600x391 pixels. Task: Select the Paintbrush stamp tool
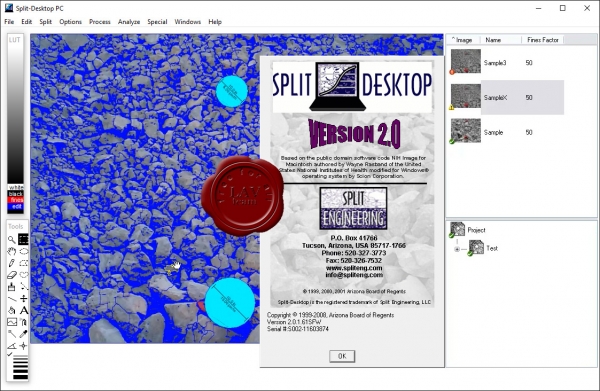(12, 287)
